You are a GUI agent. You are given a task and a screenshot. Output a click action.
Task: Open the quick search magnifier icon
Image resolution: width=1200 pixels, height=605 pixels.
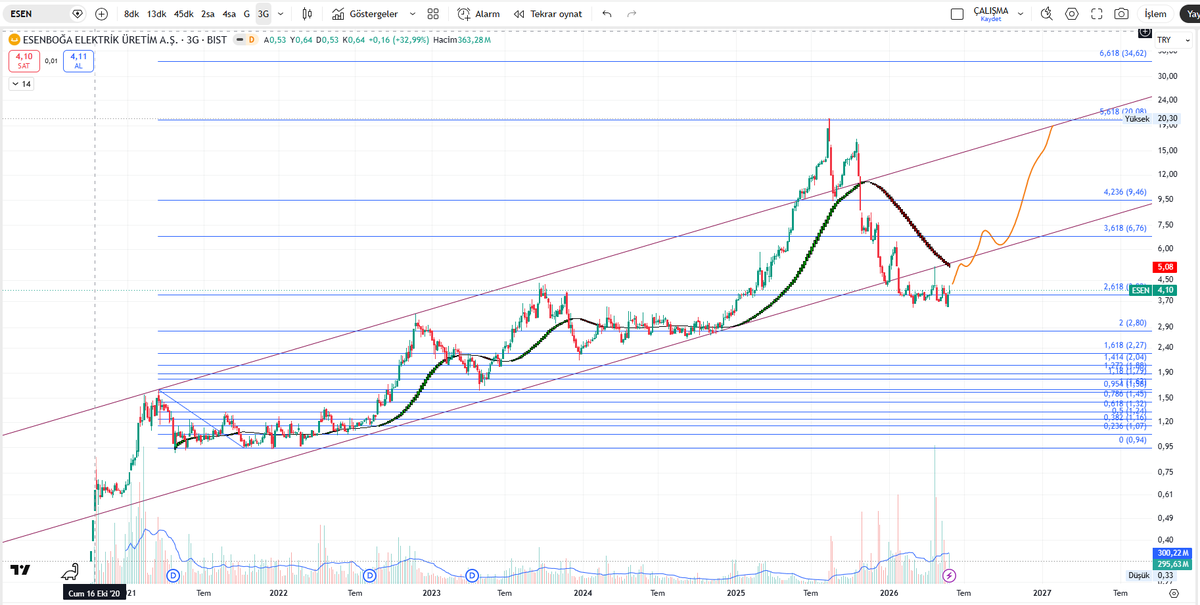click(1046, 14)
